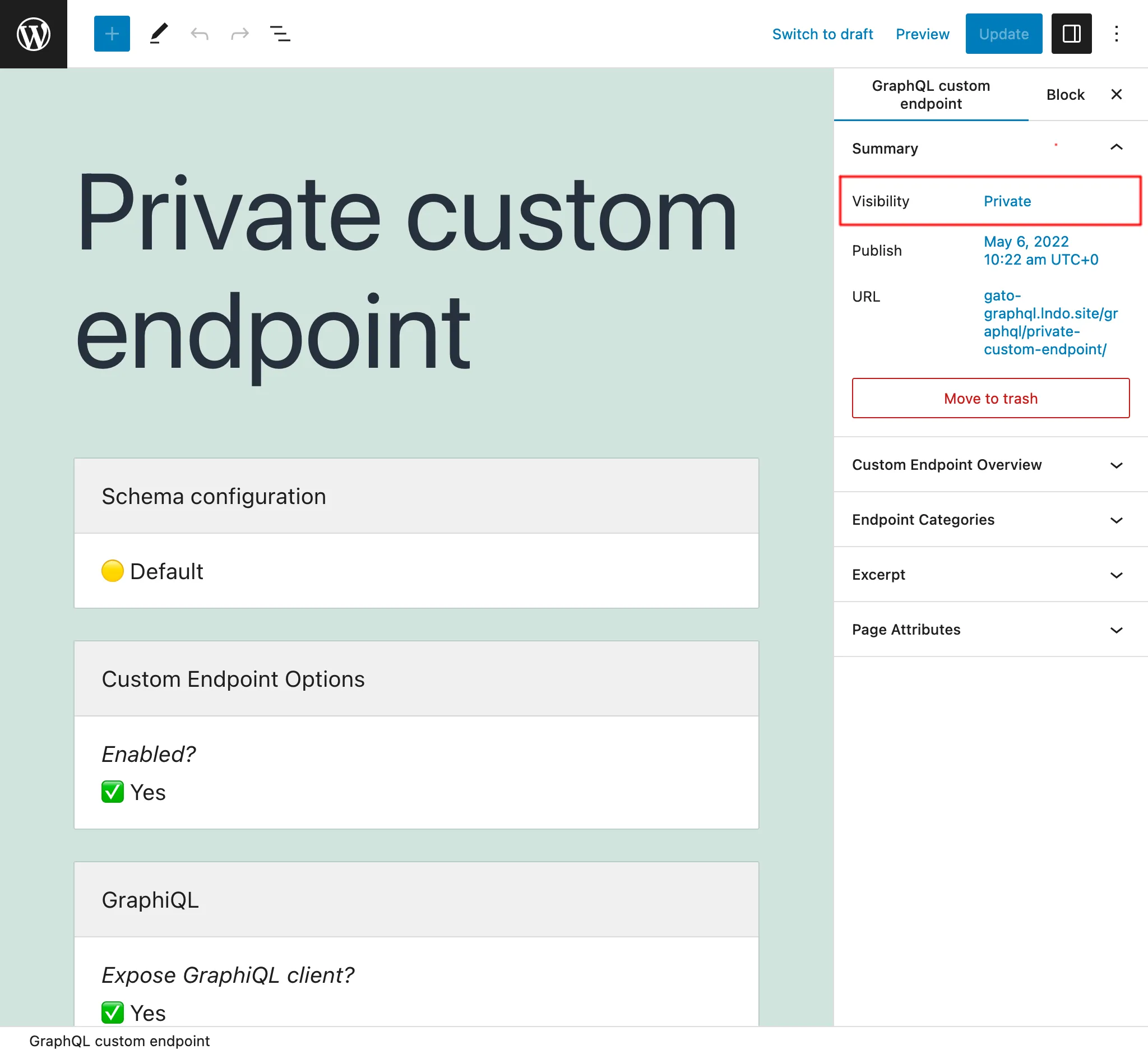Open the endpoint URL link
This screenshot has height=1054, width=1148.
pos(1050,322)
